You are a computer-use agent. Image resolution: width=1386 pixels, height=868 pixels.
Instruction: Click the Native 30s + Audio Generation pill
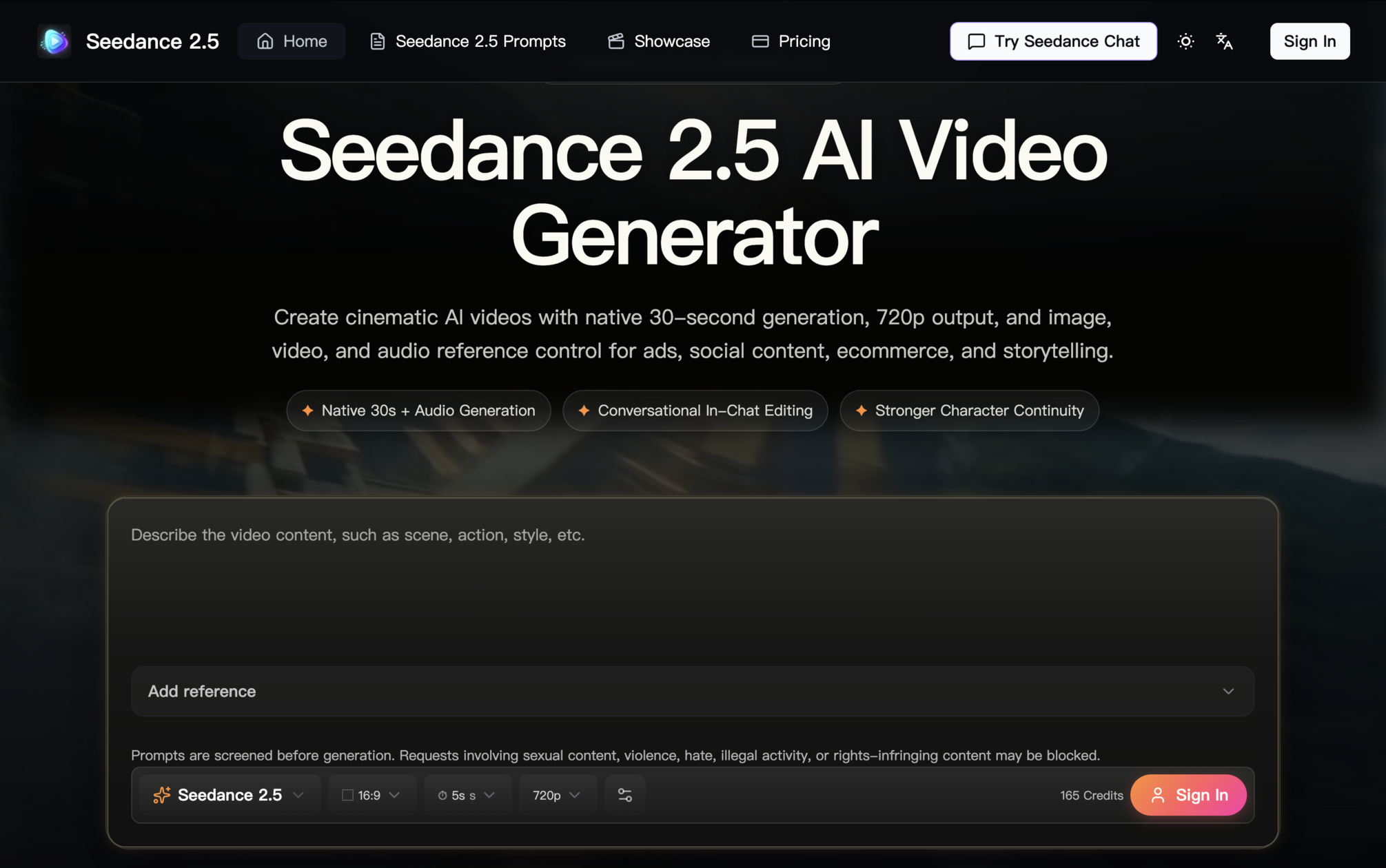[418, 411]
